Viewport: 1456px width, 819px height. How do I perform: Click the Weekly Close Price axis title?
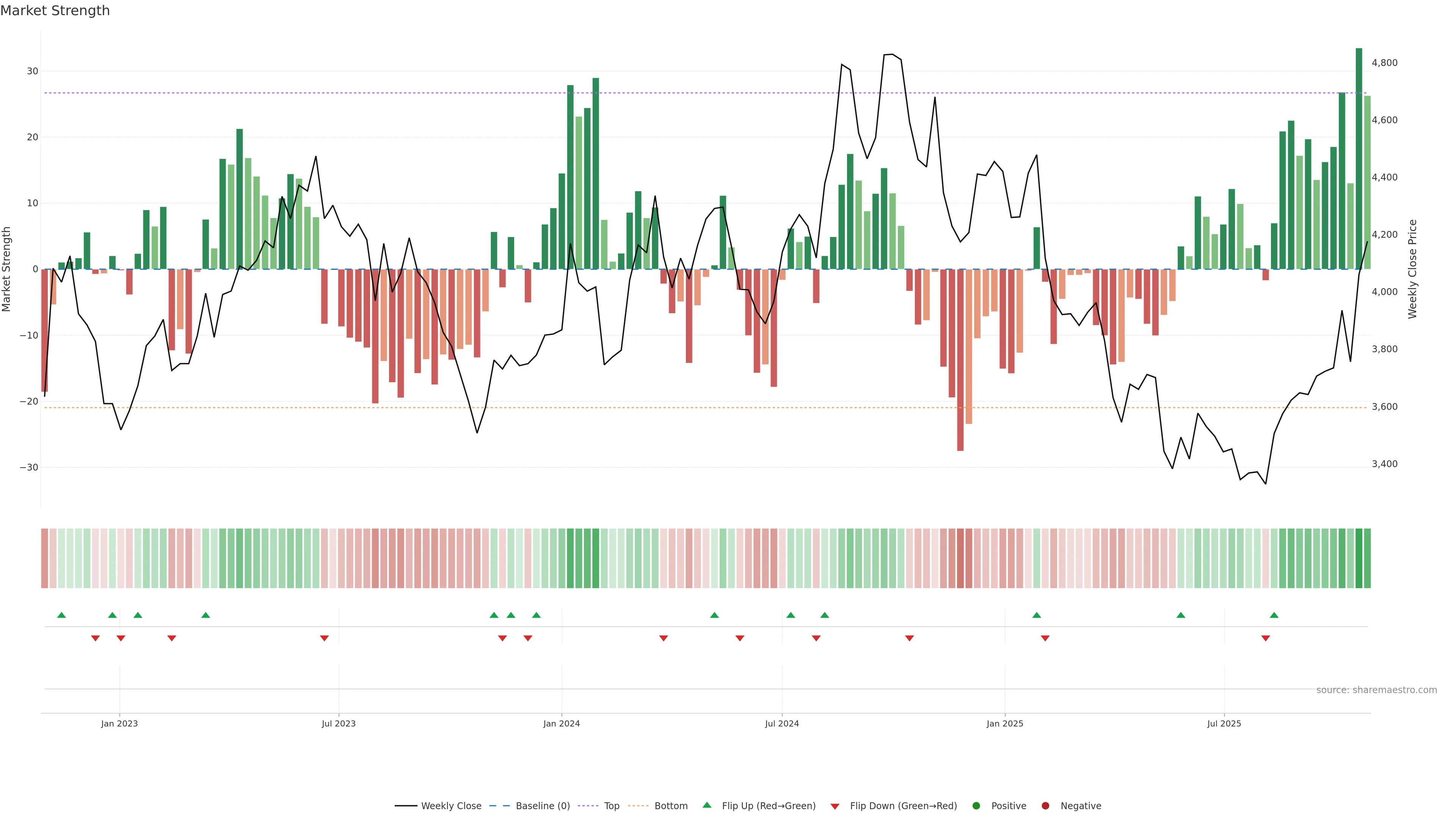click(1412, 269)
